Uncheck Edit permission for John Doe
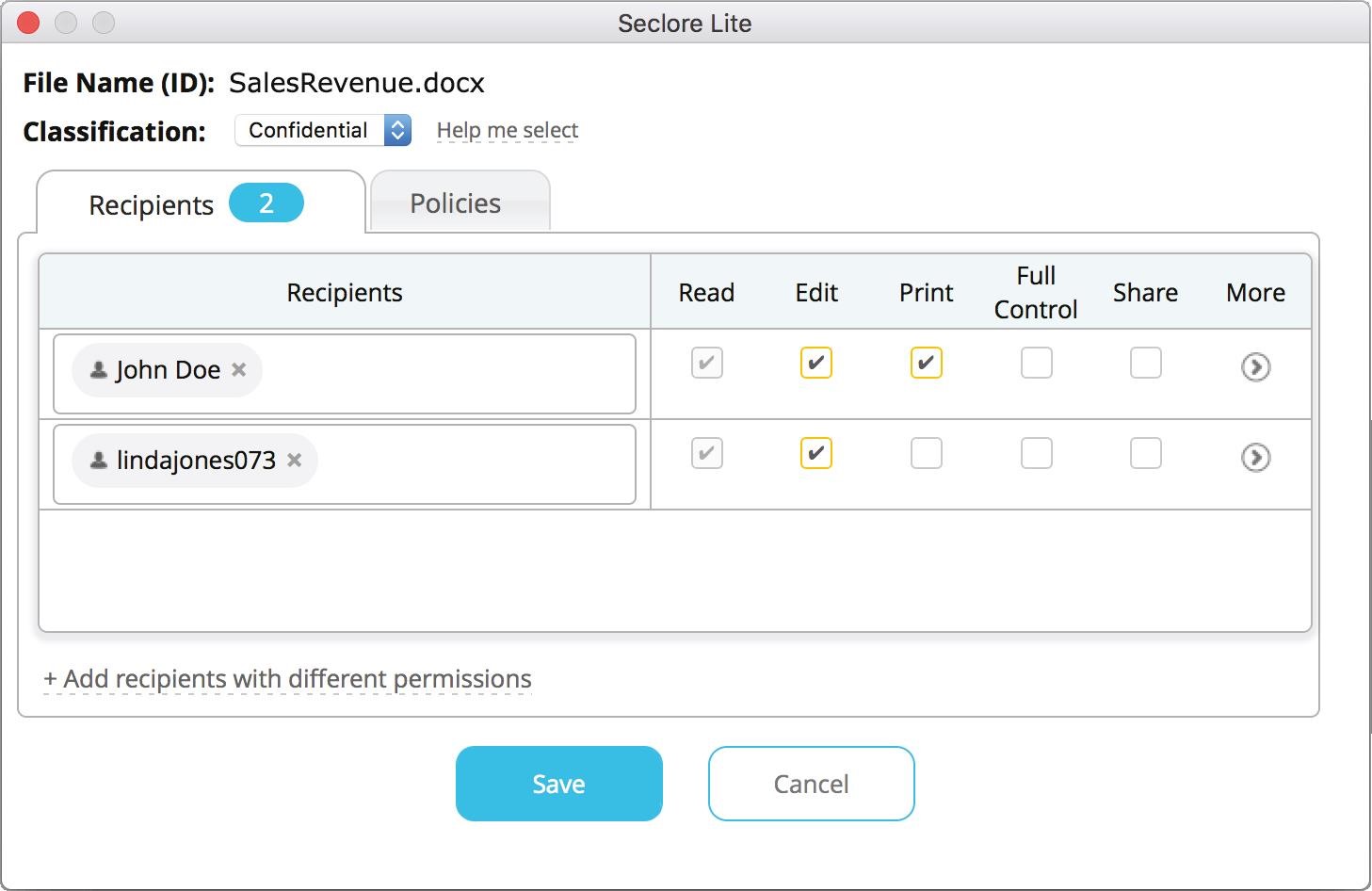This screenshot has height=891, width=1372. coord(815,364)
